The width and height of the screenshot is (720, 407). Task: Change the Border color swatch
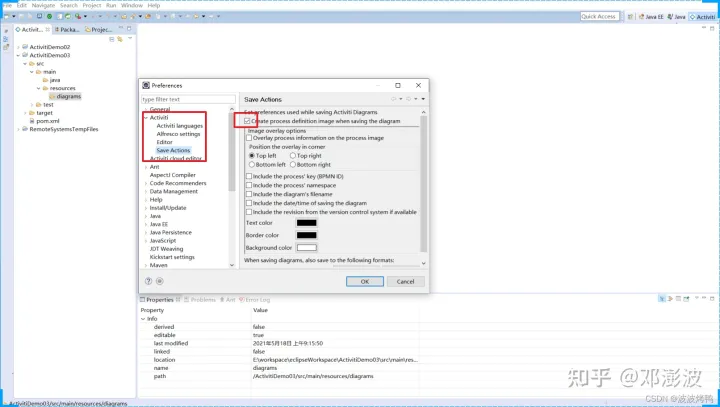[x=306, y=235]
